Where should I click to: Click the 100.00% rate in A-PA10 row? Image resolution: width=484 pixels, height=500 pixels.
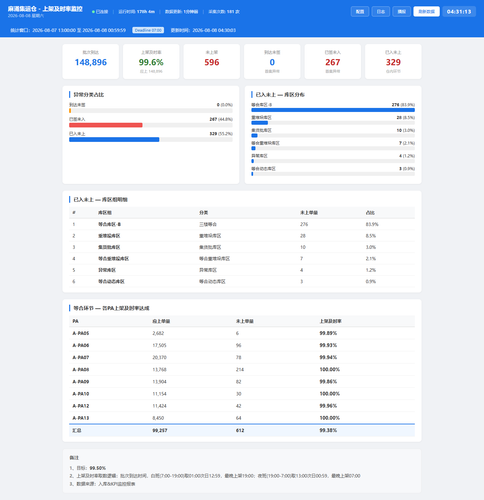coord(330,394)
